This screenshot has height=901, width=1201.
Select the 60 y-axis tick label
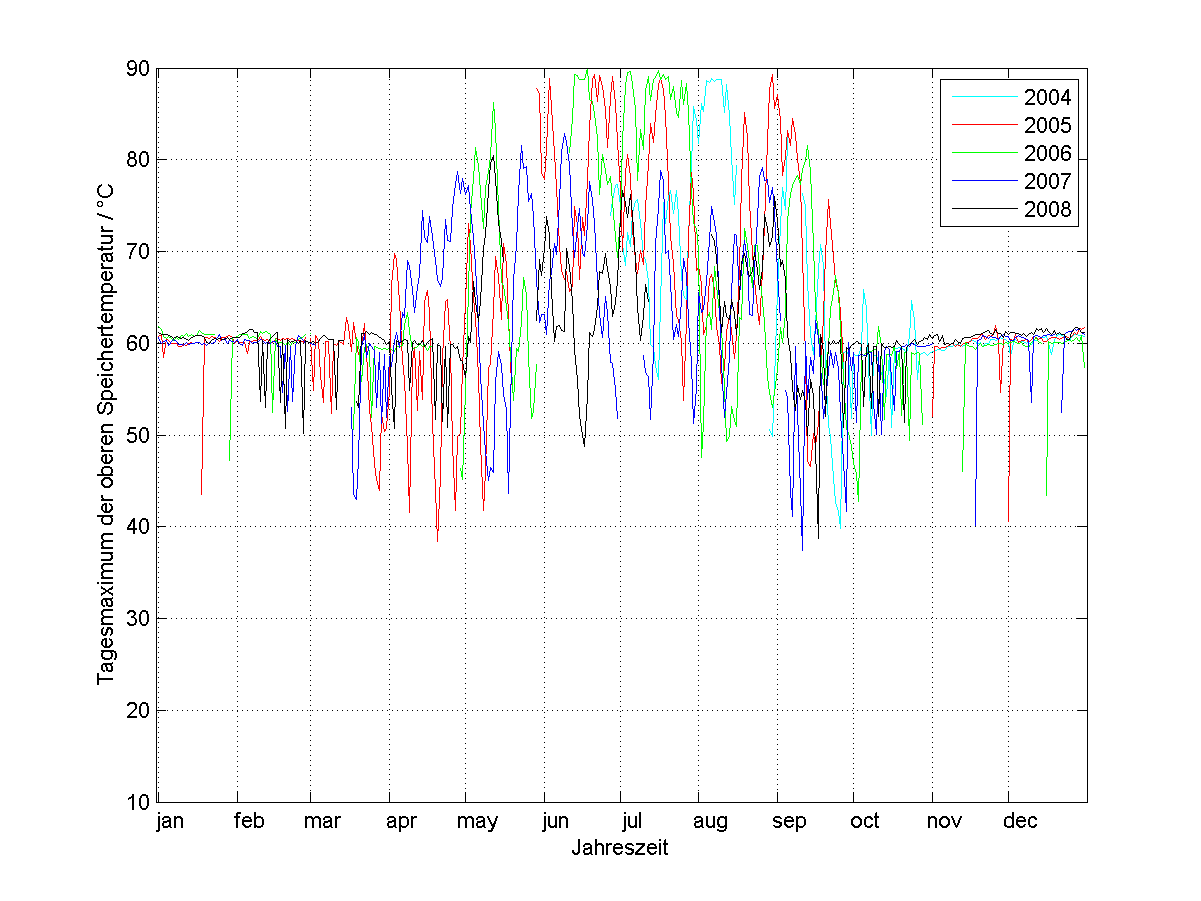137,343
